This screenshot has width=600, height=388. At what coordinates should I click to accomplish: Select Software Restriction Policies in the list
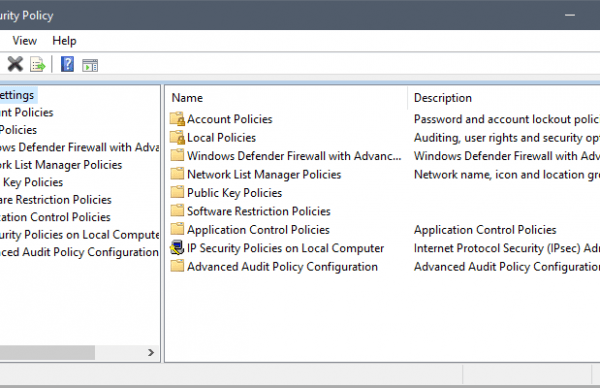tap(259, 211)
